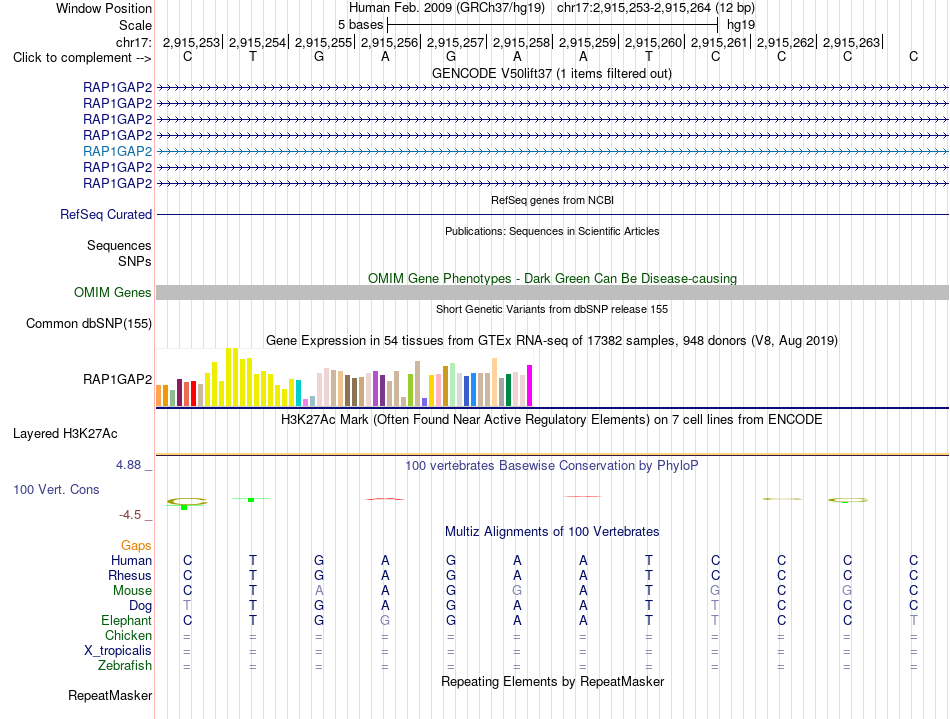Click the Layered H3K27Ac track label
Viewport: 950px width, 719px height.
[x=65, y=434]
